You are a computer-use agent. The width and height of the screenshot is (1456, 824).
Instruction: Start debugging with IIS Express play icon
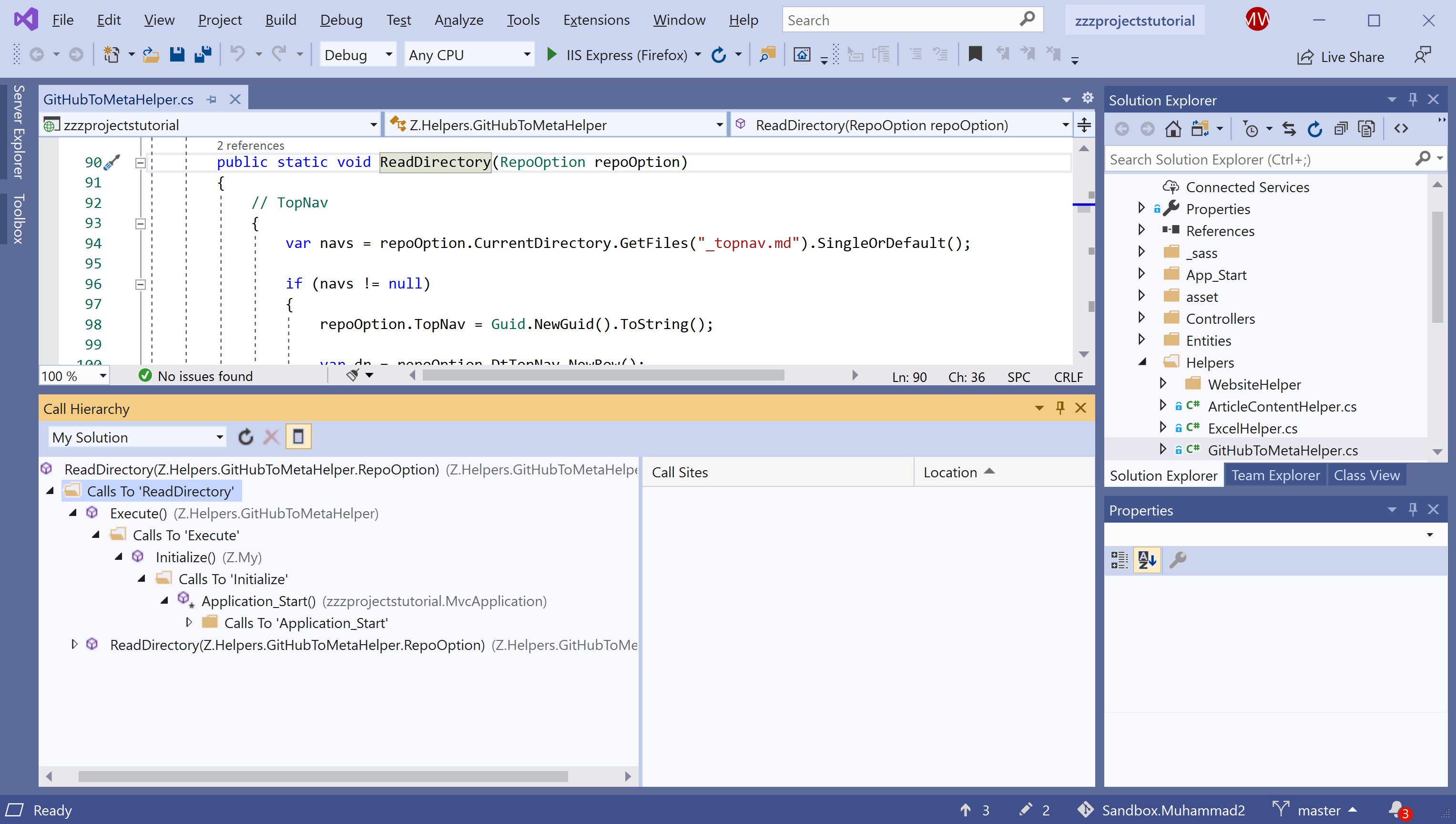(x=551, y=55)
